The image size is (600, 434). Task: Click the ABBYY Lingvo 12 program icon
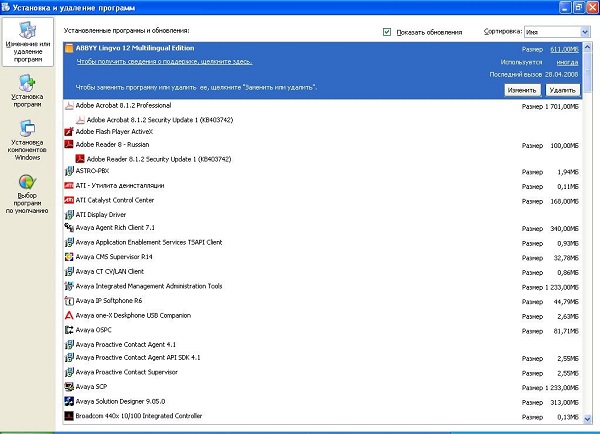(69, 48)
